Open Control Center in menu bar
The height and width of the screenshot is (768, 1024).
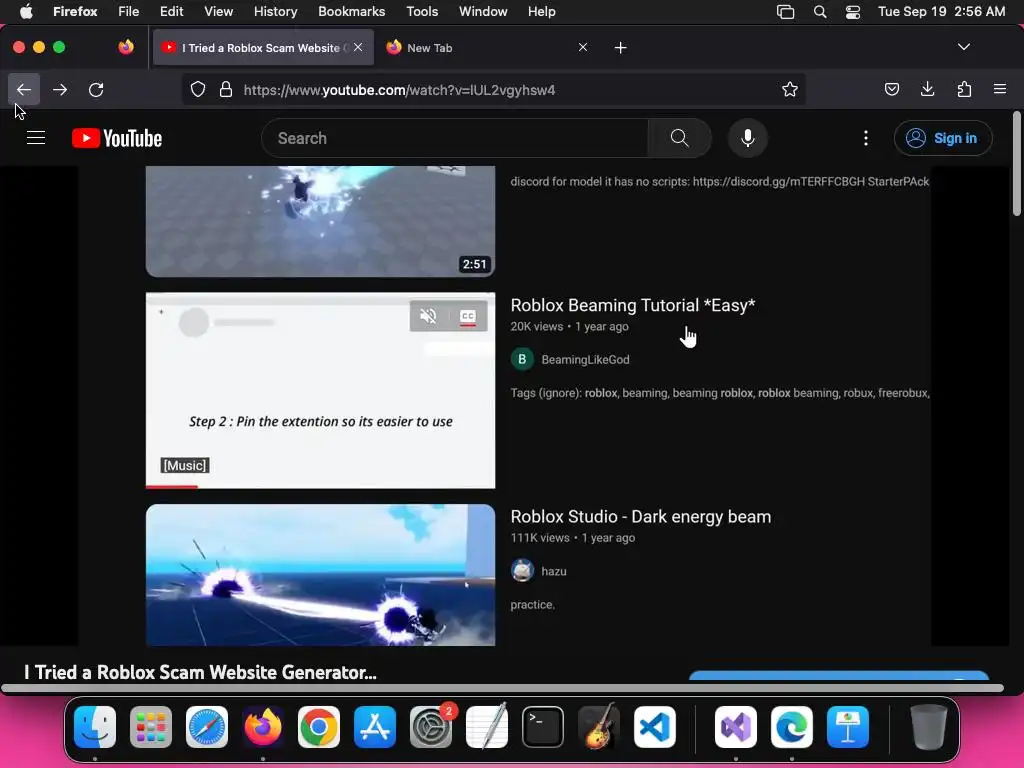click(x=853, y=11)
